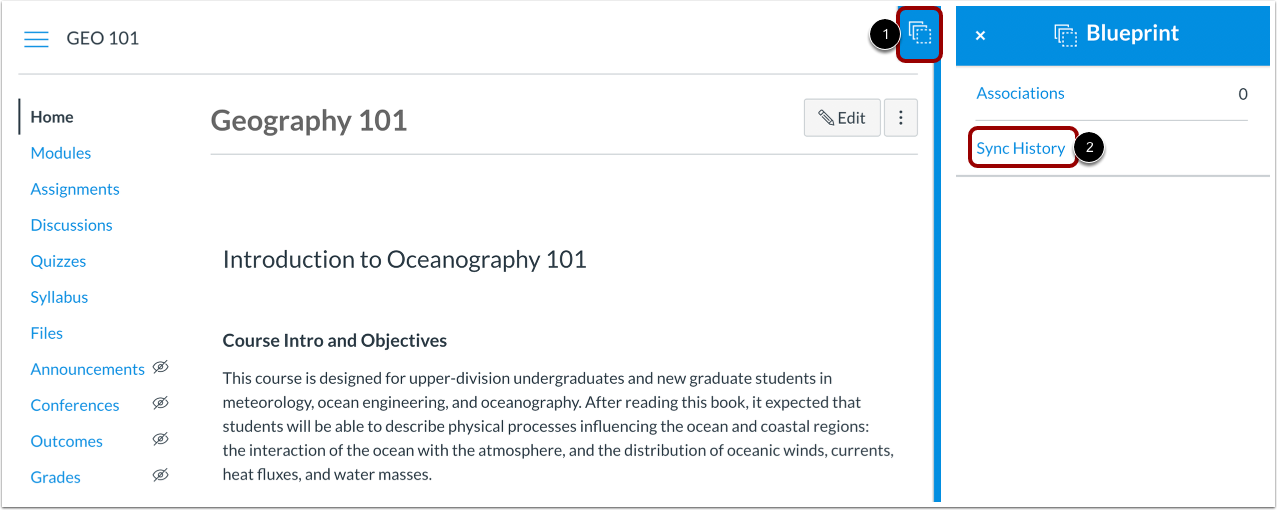Viewport: 1277px width, 510px height.
Task: Open the vertical three-dot options menu
Action: point(901,118)
